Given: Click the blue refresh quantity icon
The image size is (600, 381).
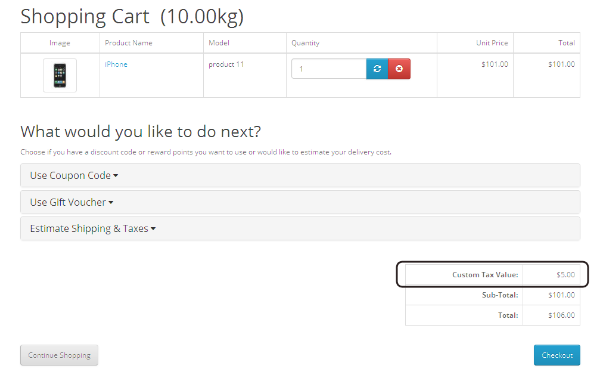Looking at the screenshot, I should [x=377, y=69].
